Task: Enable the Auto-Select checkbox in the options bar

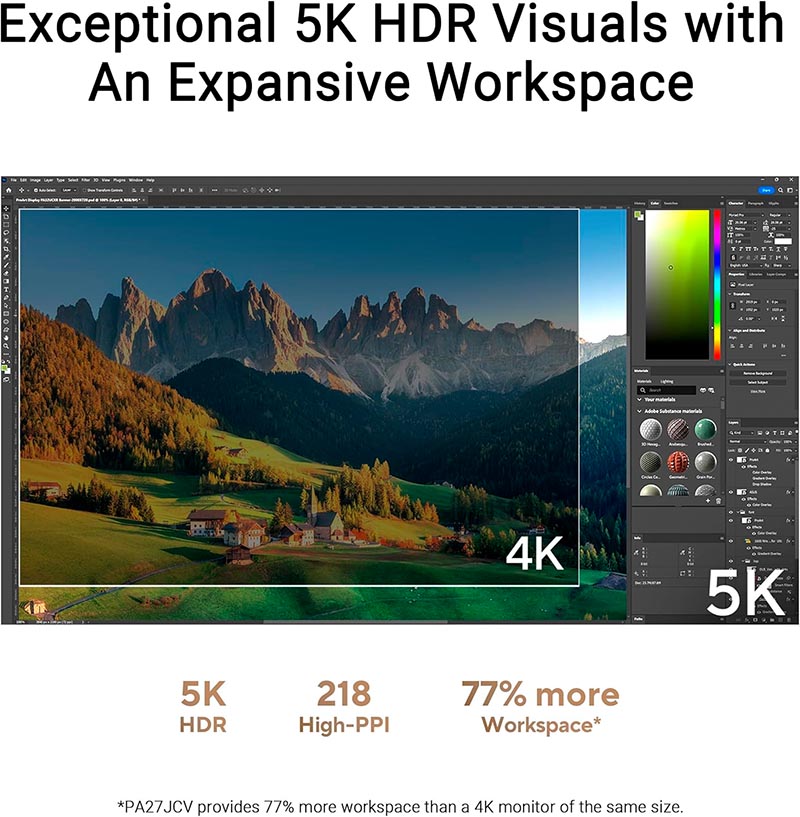Action: (36, 189)
